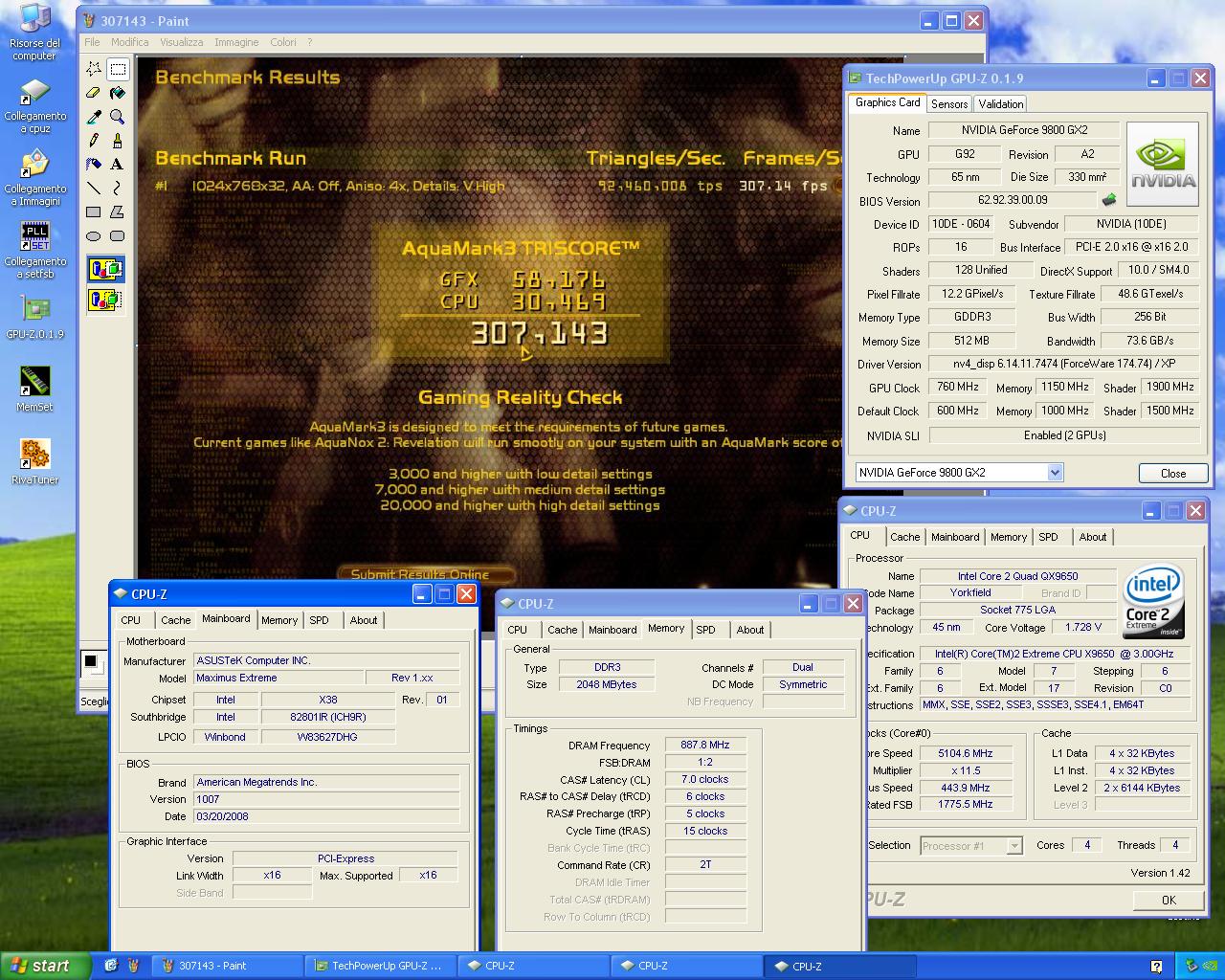Image resolution: width=1225 pixels, height=980 pixels.
Task: Pick the Text tool in Paint
Action: tap(118, 165)
